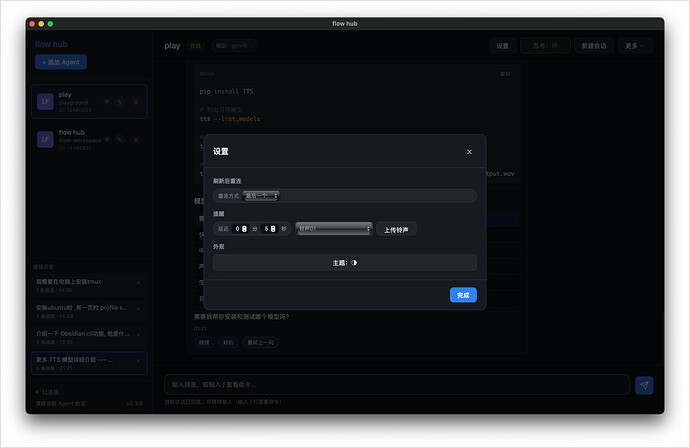Image resolution: width=690 pixels, height=448 pixels.
Task: Open the 重连方式 dropdown
Action: (262, 196)
